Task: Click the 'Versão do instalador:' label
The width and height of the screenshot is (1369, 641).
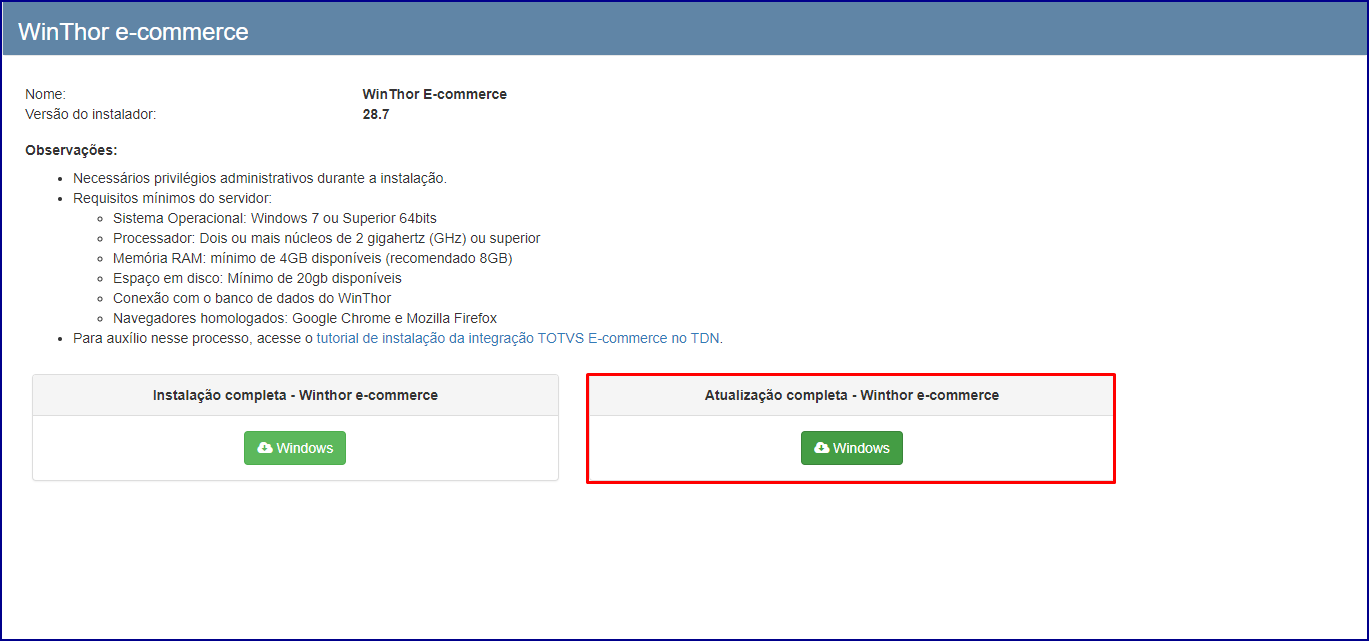Action: click(x=91, y=114)
